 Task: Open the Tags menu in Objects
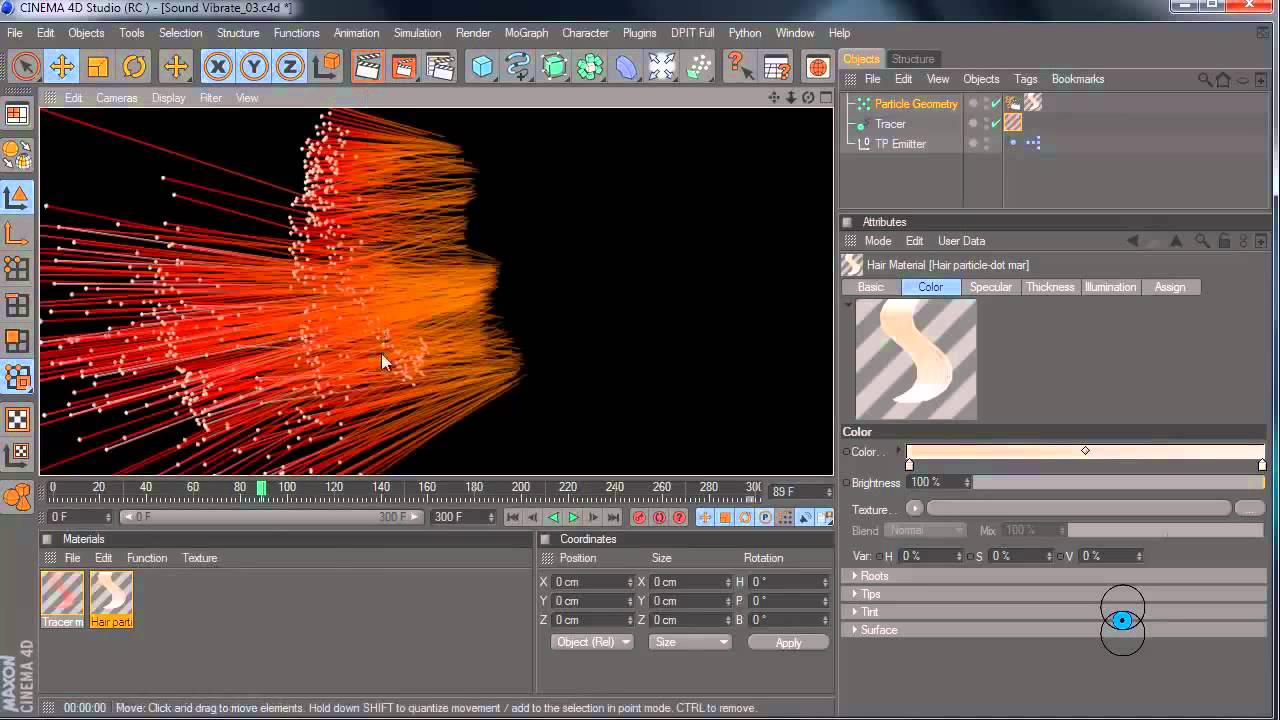pos(1025,79)
